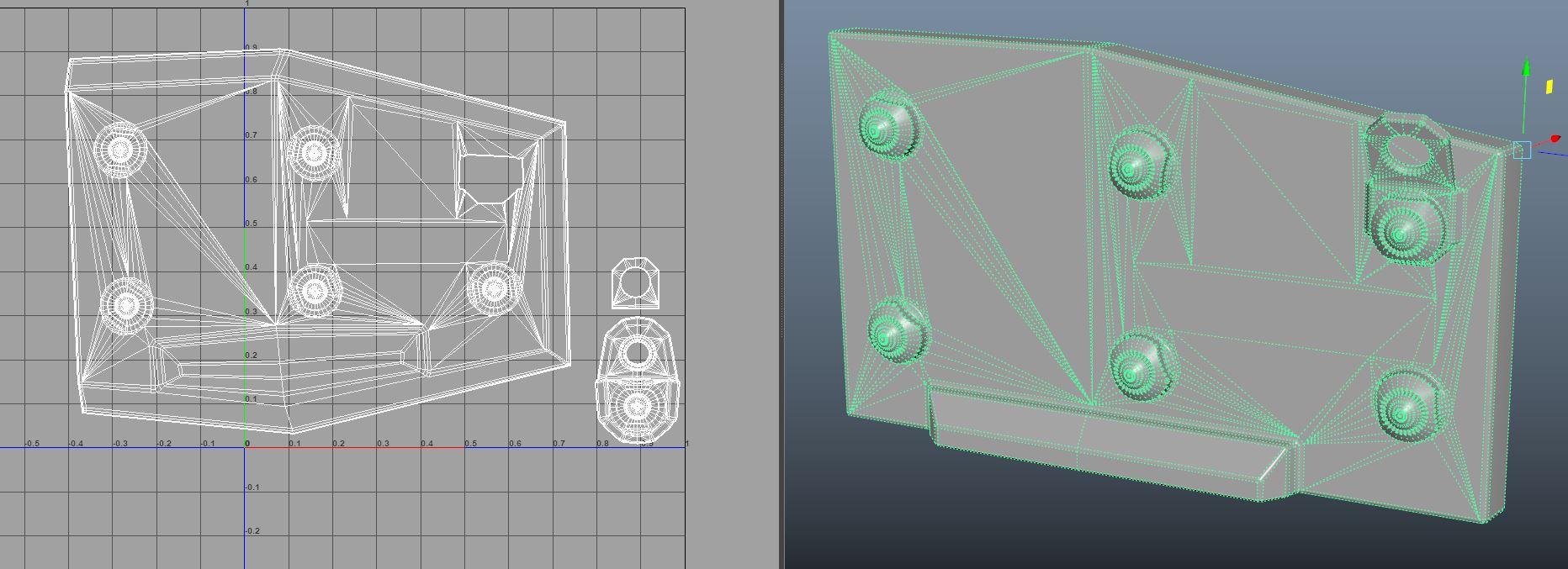1568x569 pixels.
Task: Select the red X-axis manipulator handle
Action: click(1555, 139)
